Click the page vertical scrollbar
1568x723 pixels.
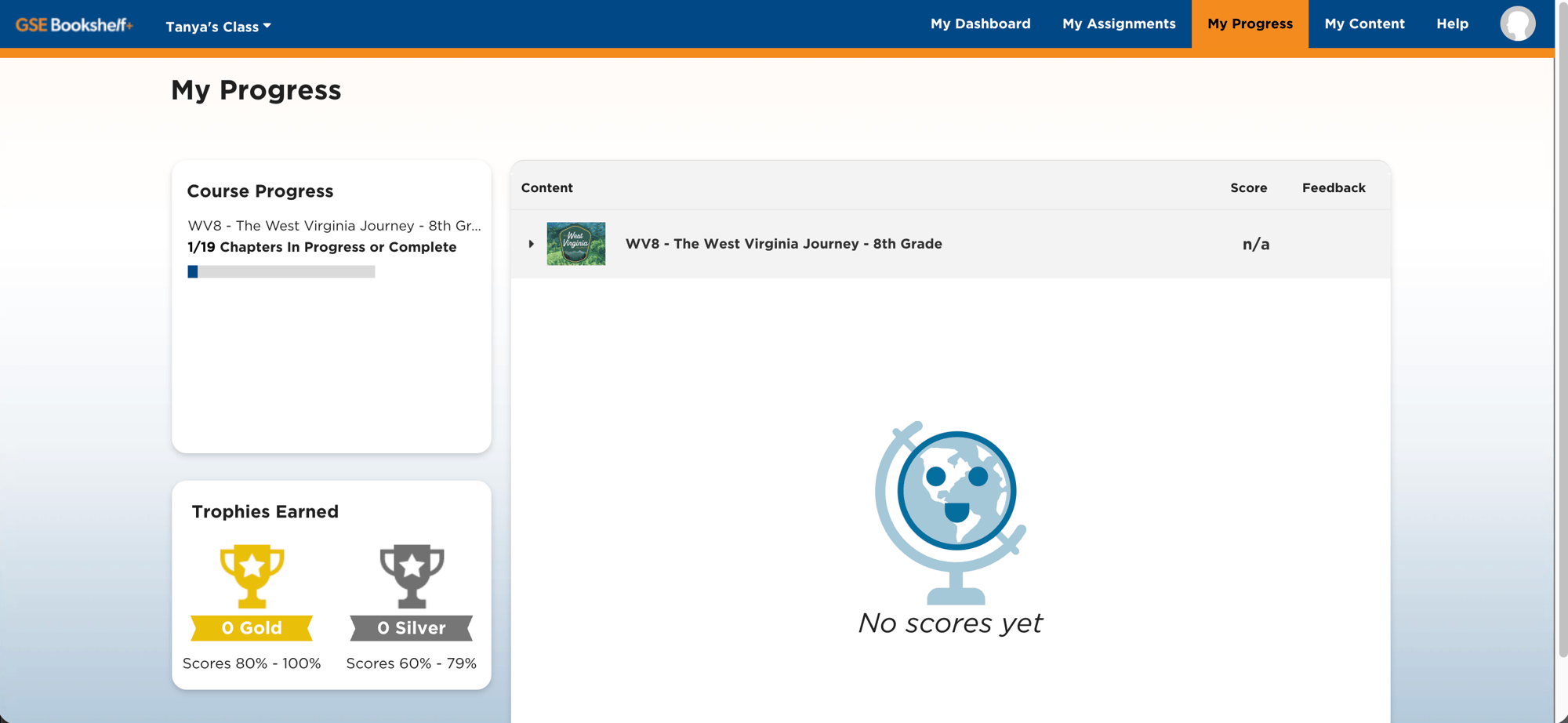pos(1562,329)
